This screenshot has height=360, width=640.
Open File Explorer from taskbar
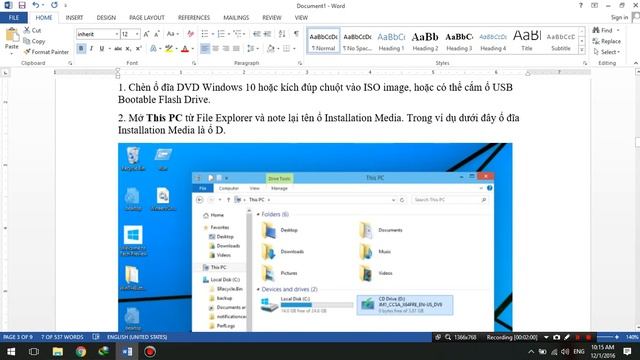coord(58,351)
